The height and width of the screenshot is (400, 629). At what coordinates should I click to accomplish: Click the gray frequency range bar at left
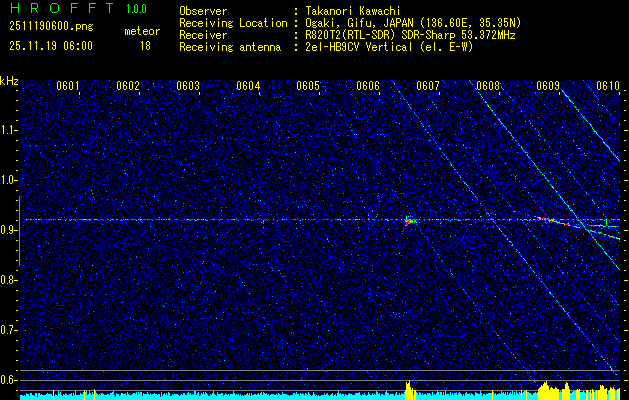[19, 231]
